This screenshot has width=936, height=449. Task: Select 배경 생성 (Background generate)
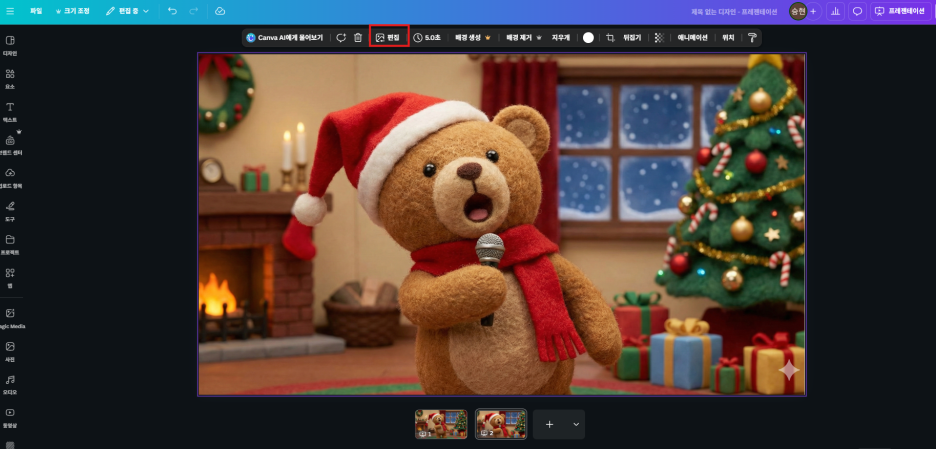(x=472, y=38)
